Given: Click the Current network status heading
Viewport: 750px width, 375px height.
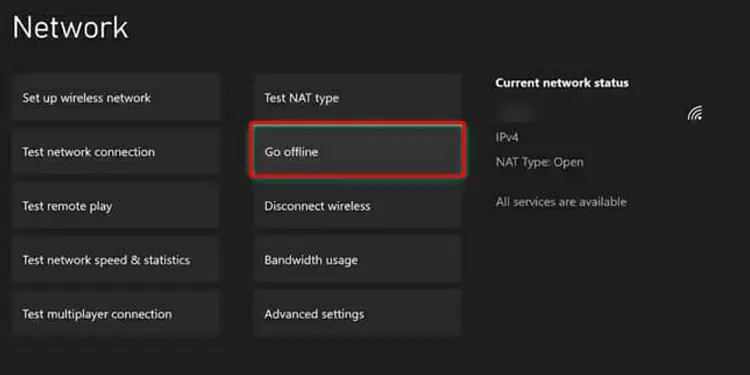Looking at the screenshot, I should [x=562, y=83].
